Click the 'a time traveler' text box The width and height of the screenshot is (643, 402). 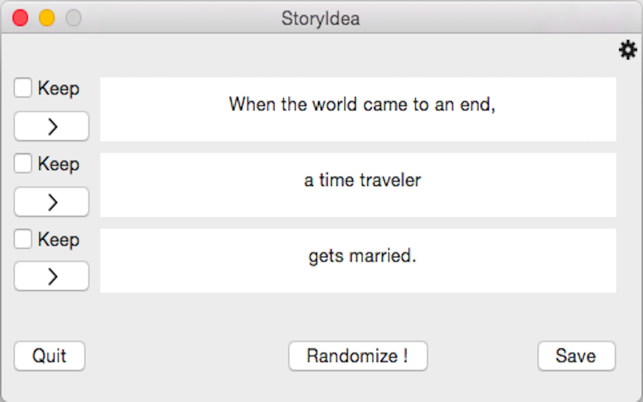point(358,185)
